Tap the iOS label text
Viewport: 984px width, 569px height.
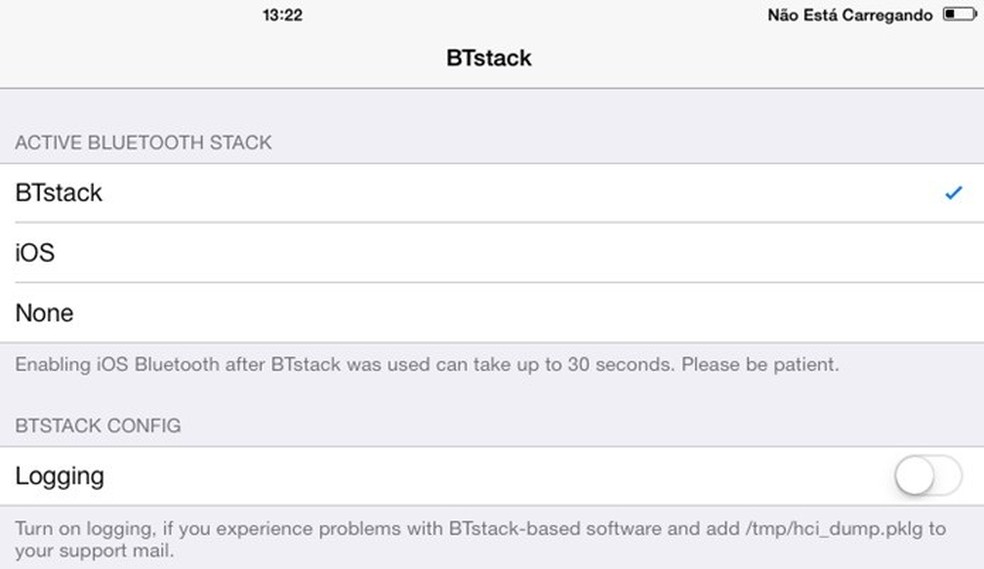tap(35, 253)
